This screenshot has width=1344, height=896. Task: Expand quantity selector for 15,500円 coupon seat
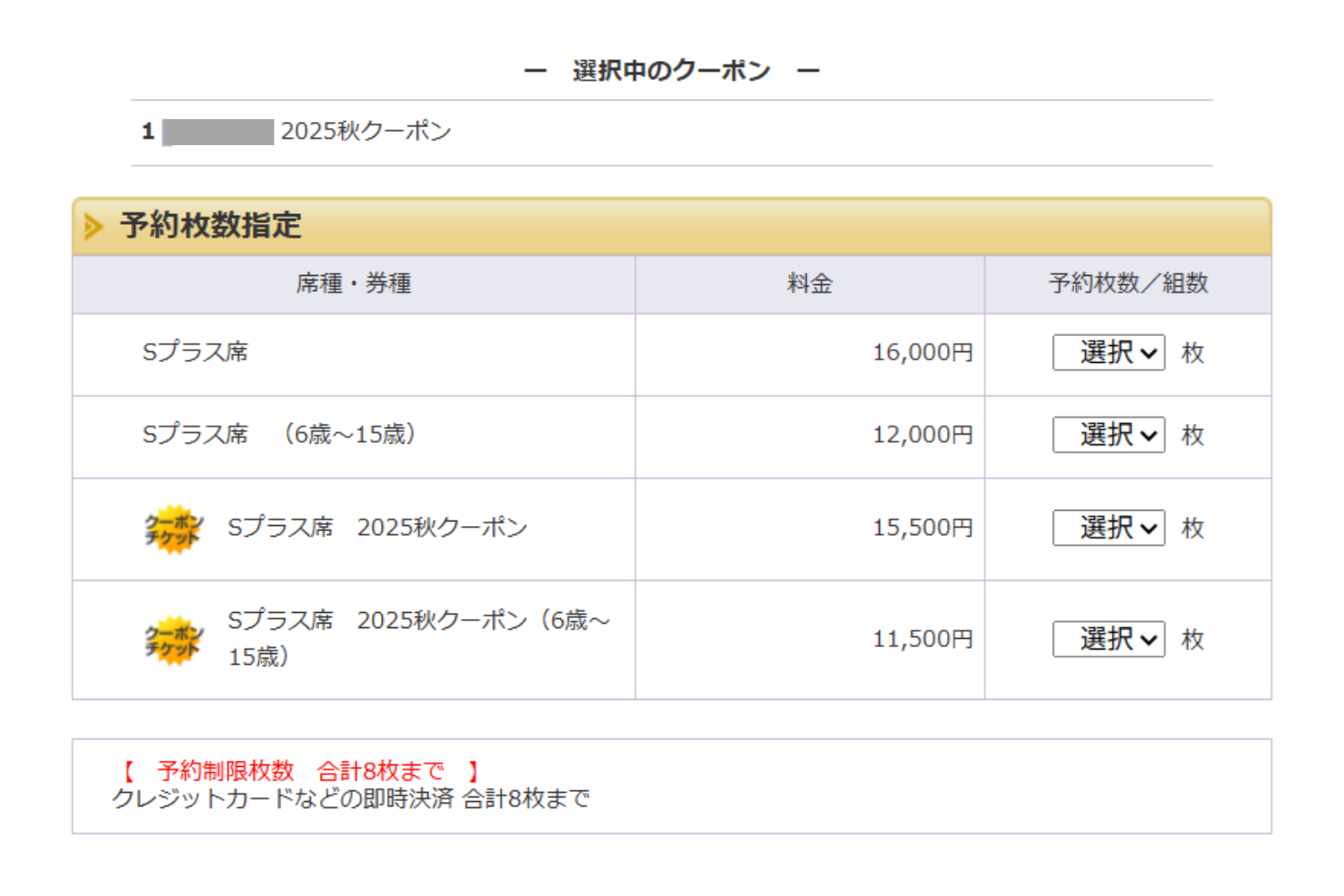pyautogui.click(x=1108, y=529)
